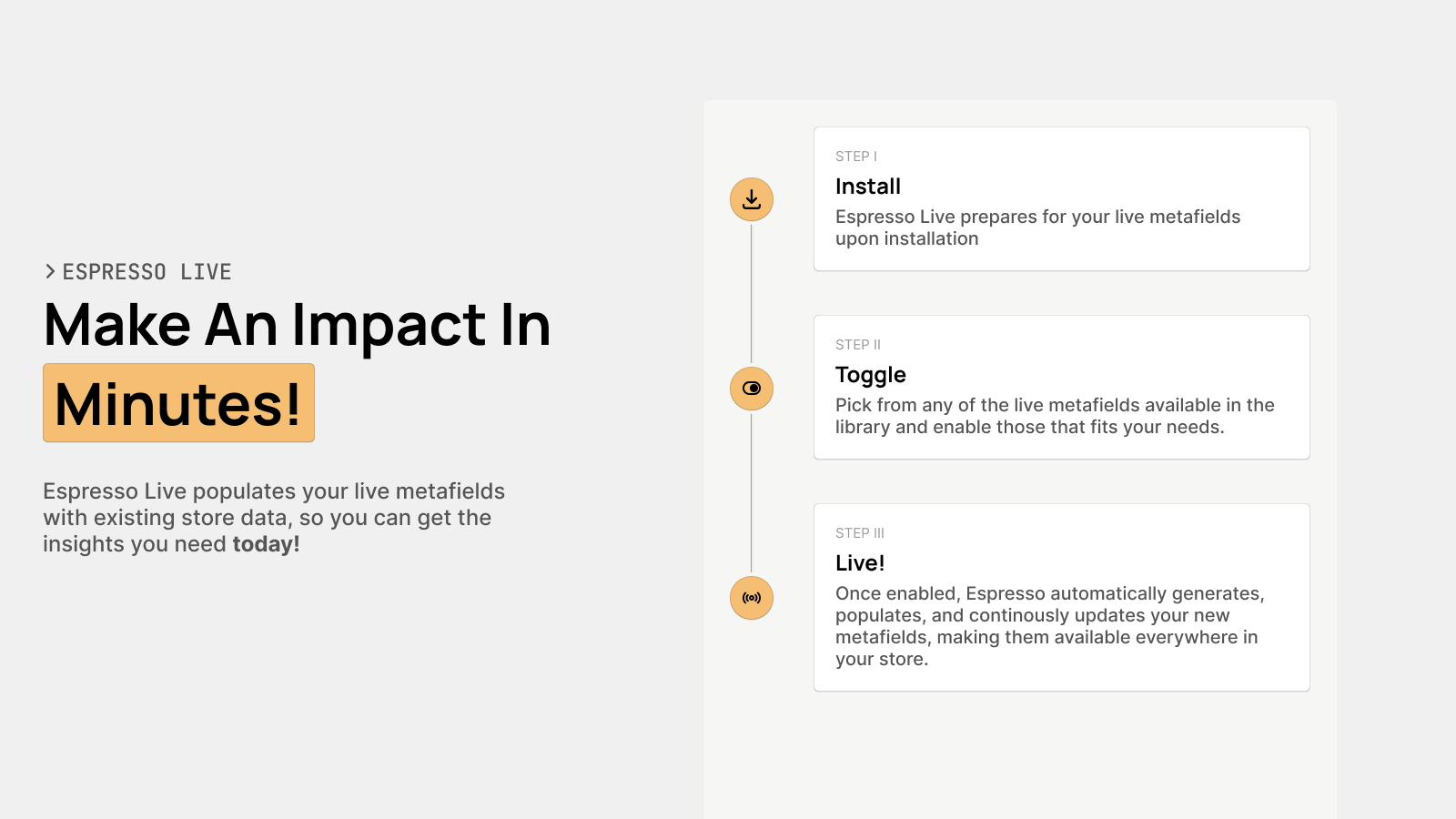The image size is (1456, 819).
Task: Click the live broadcast signal icon
Action: tap(752, 598)
